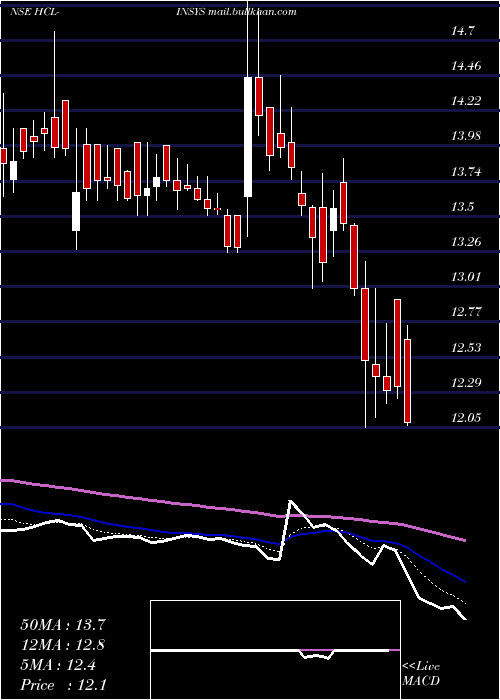The width and height of the screenshot is (500, 700).
Task: Click the 50MA : 13.7 readout
Action: point(63,625)
